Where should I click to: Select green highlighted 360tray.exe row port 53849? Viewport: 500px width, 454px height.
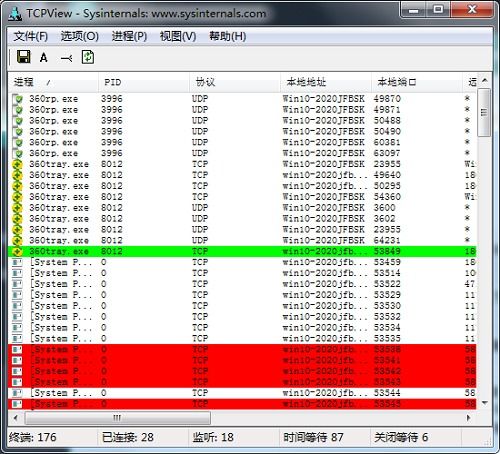pos(242,251)
